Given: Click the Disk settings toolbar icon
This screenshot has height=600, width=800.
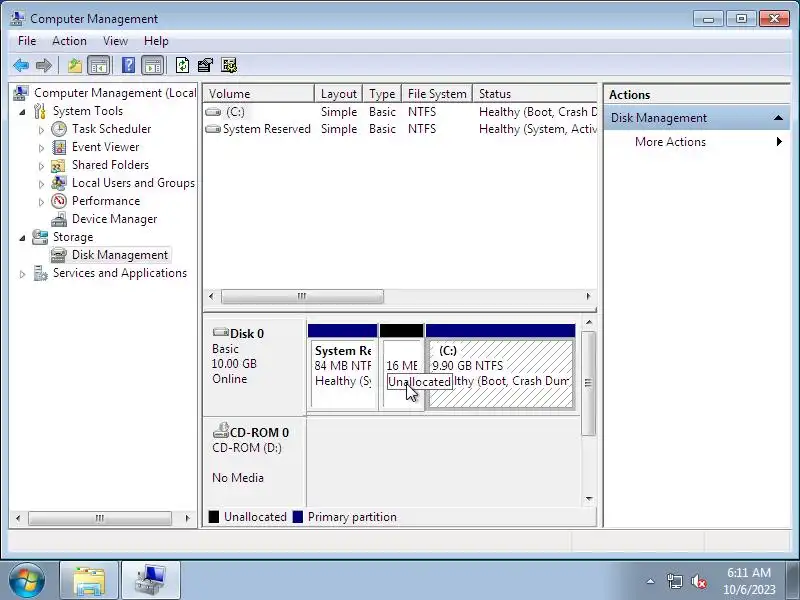Looking at the screenshot, I should [x=229, y=65].
